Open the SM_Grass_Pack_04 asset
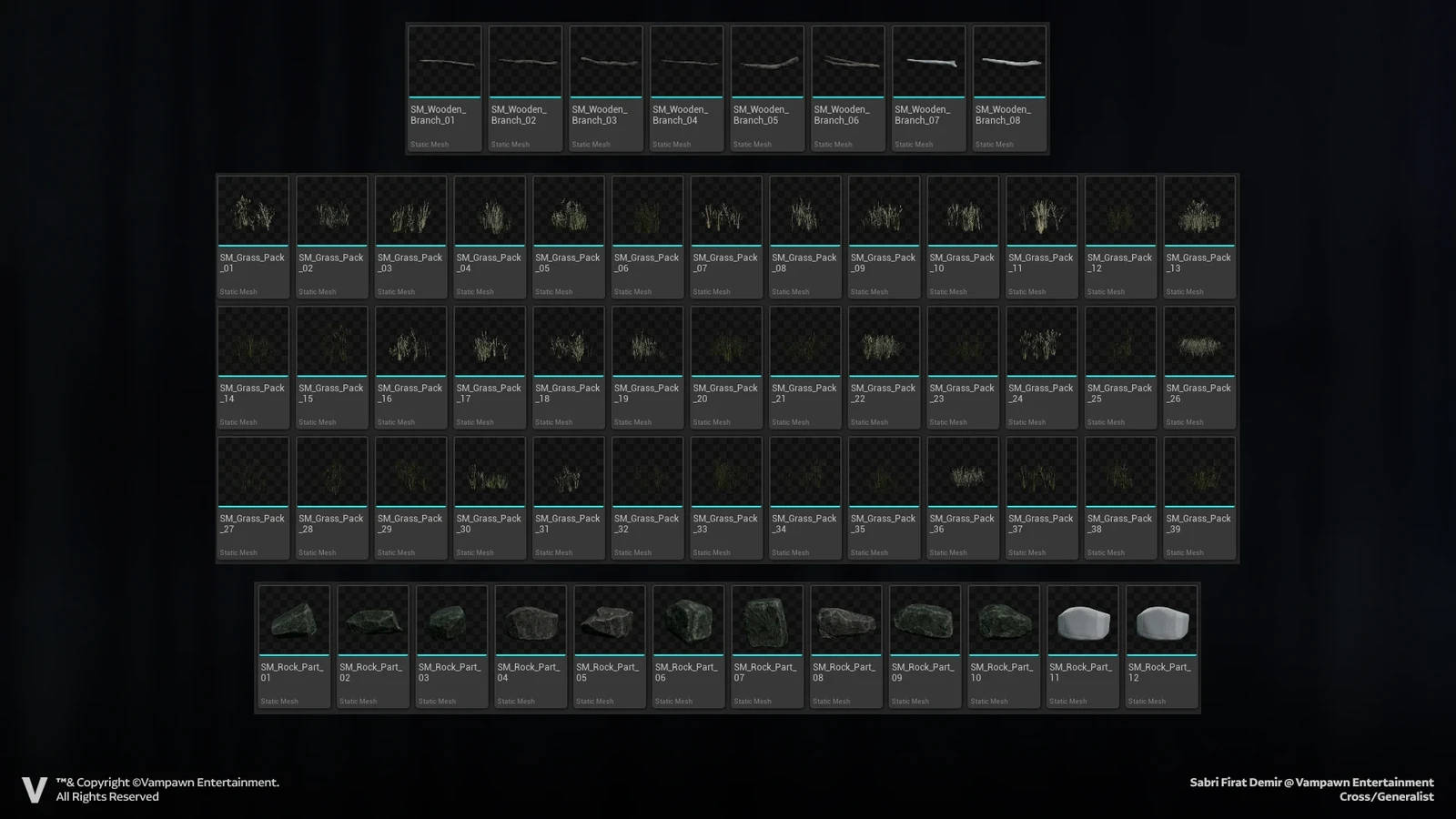The width and height of the screenshot is (1456, 819). click(x=490, y=237)
